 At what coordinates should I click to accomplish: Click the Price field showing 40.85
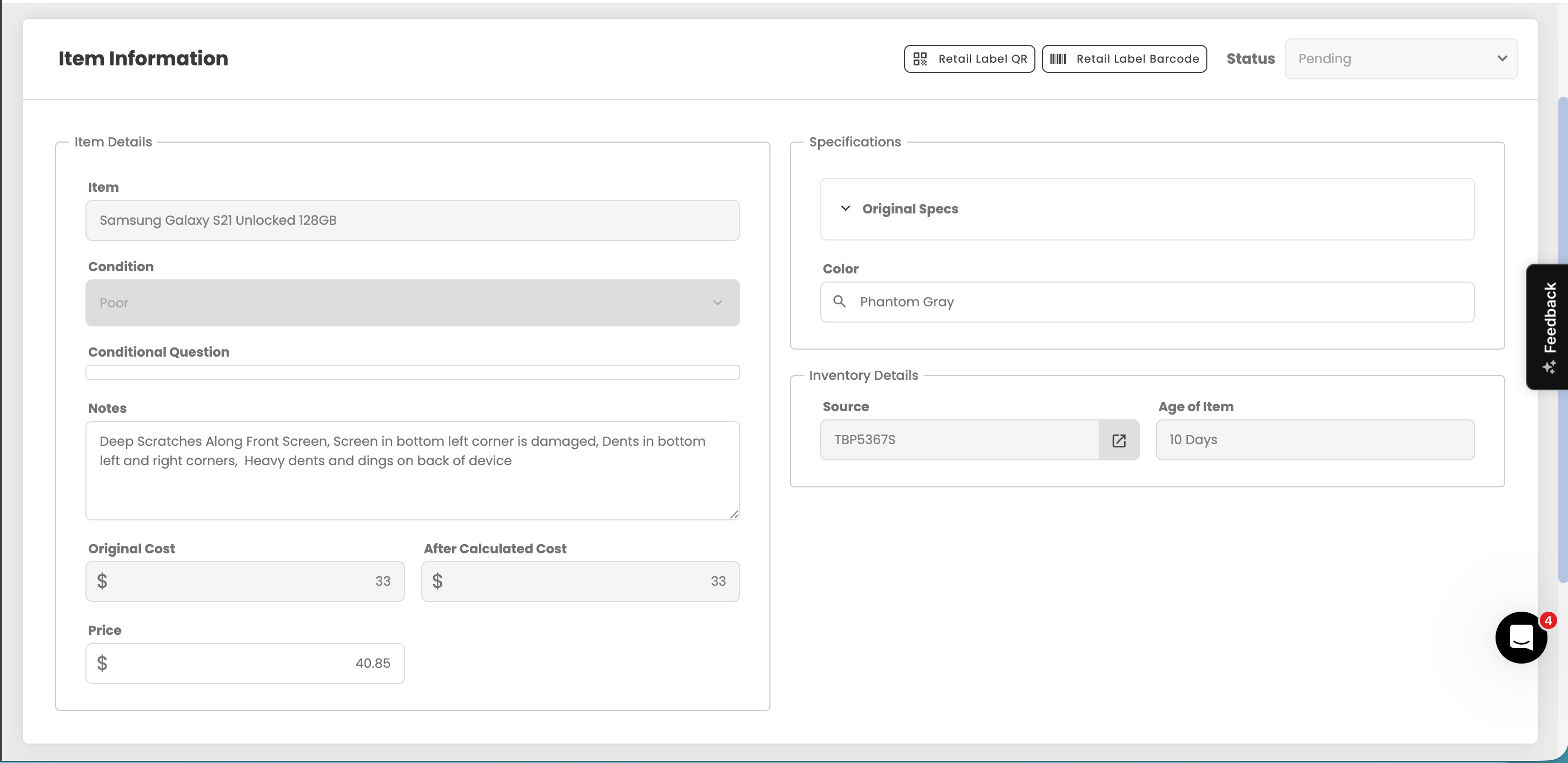click(x=245, y=663)
